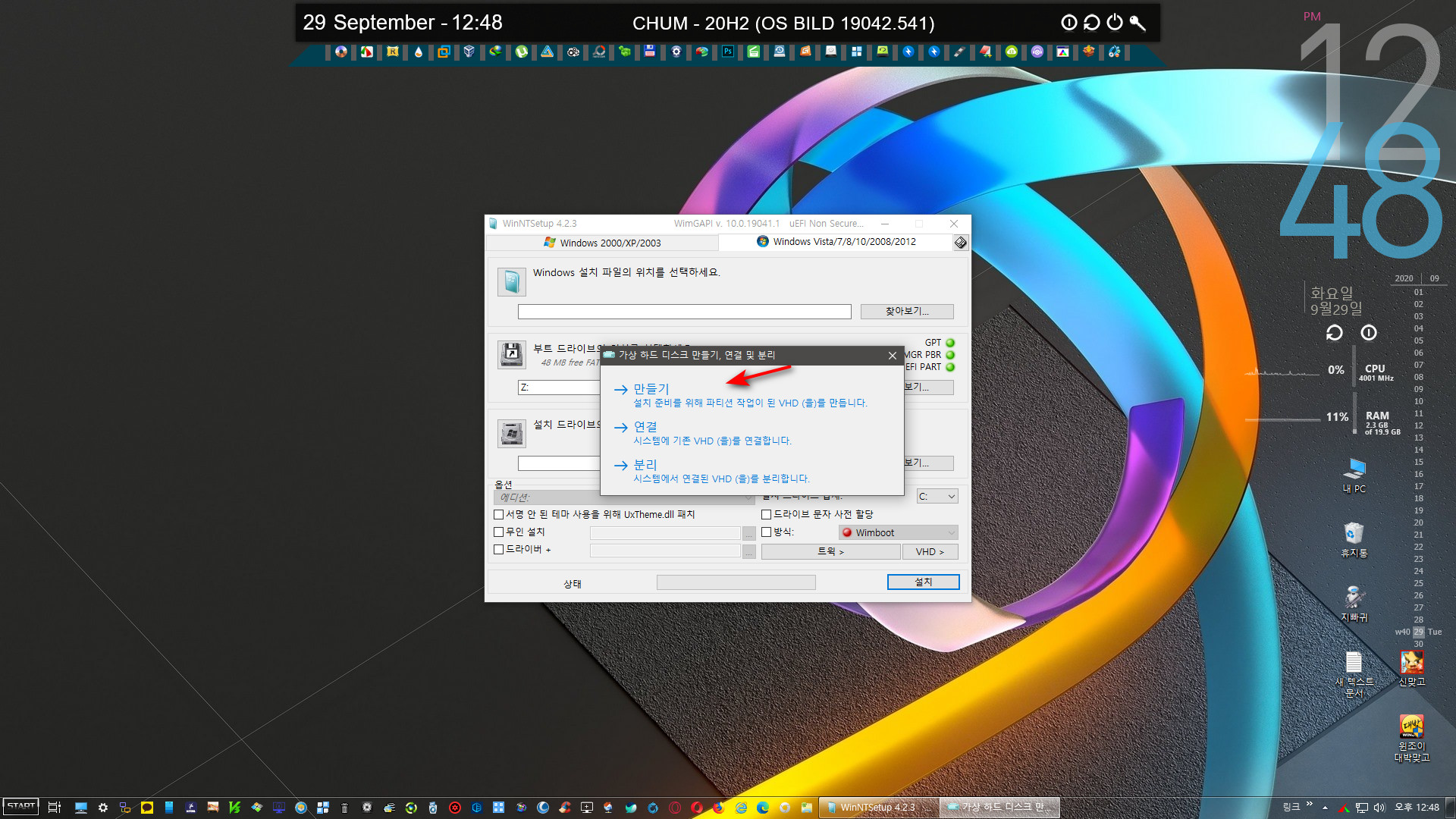
Task: Launch uTorrent from the top dock
Action: [522, 52]
